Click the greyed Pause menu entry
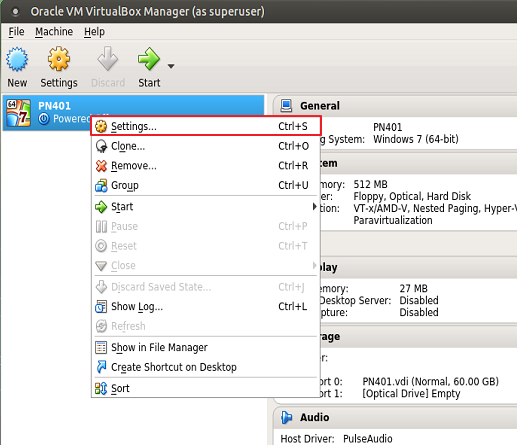 click(x=206, y=226)
